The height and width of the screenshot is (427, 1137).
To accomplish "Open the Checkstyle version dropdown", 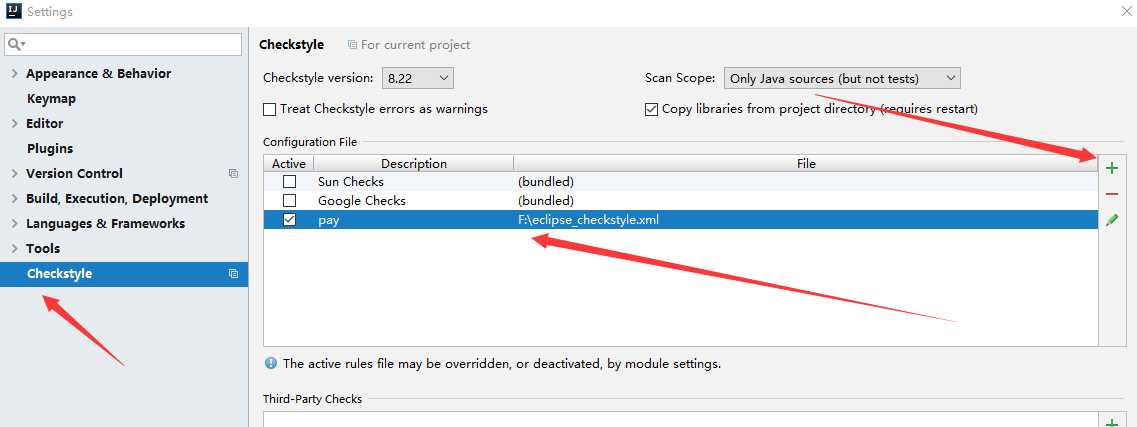I will coord(418,78).
